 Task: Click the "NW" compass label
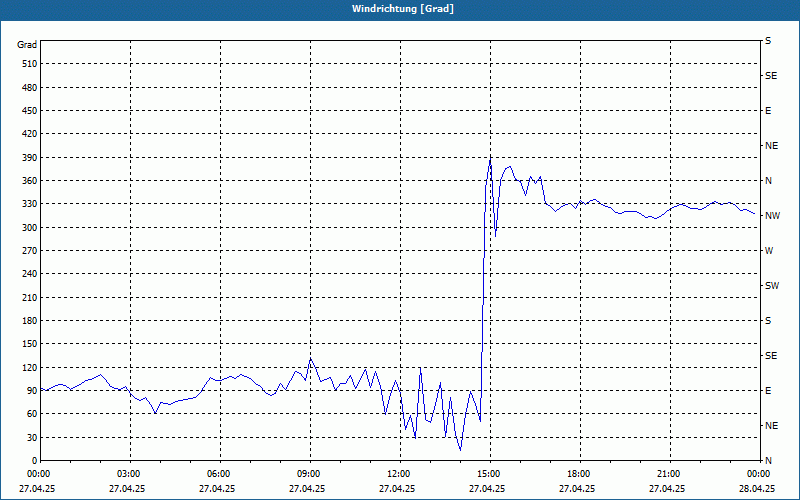pyautogui.click(x=772, y=216)
